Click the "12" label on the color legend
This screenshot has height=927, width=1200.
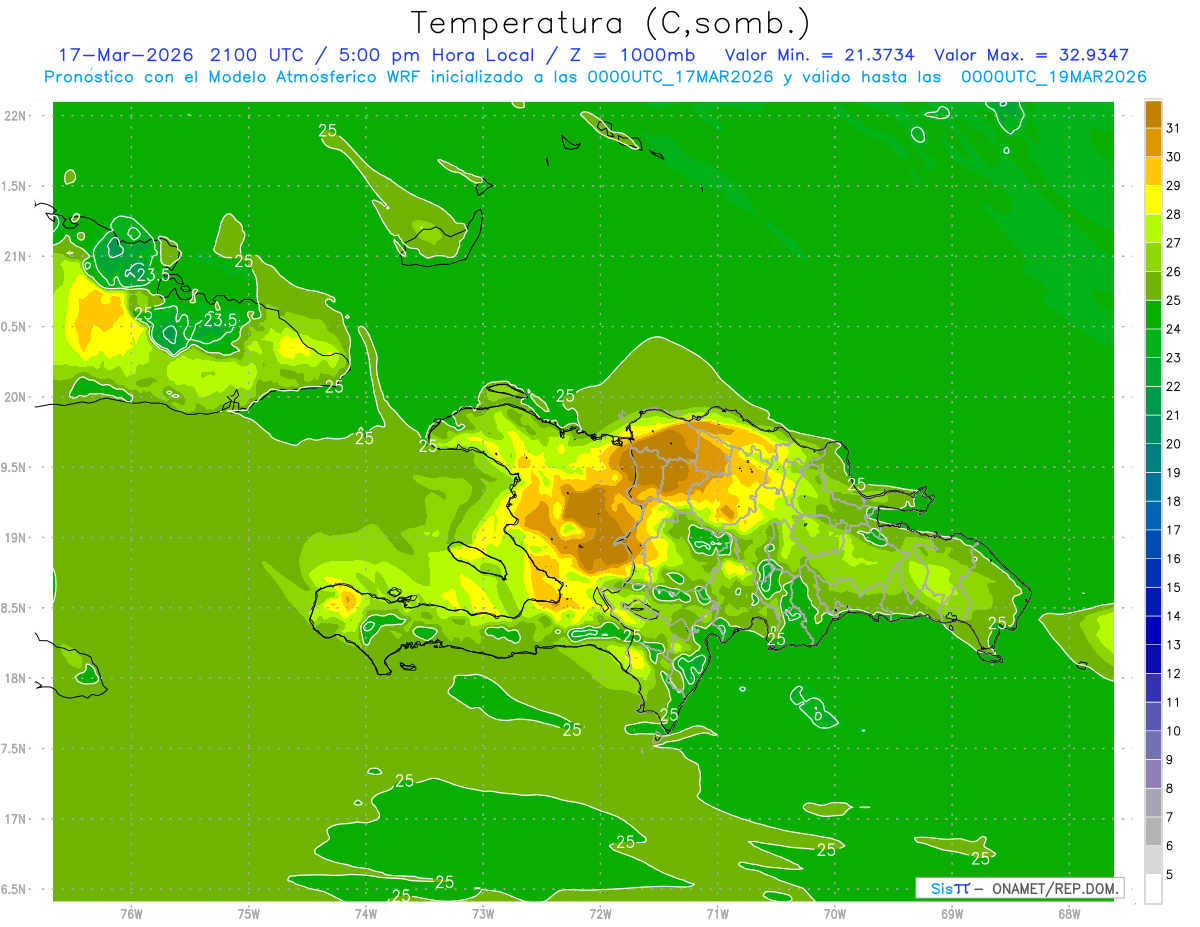click(x=1174, y=674)
